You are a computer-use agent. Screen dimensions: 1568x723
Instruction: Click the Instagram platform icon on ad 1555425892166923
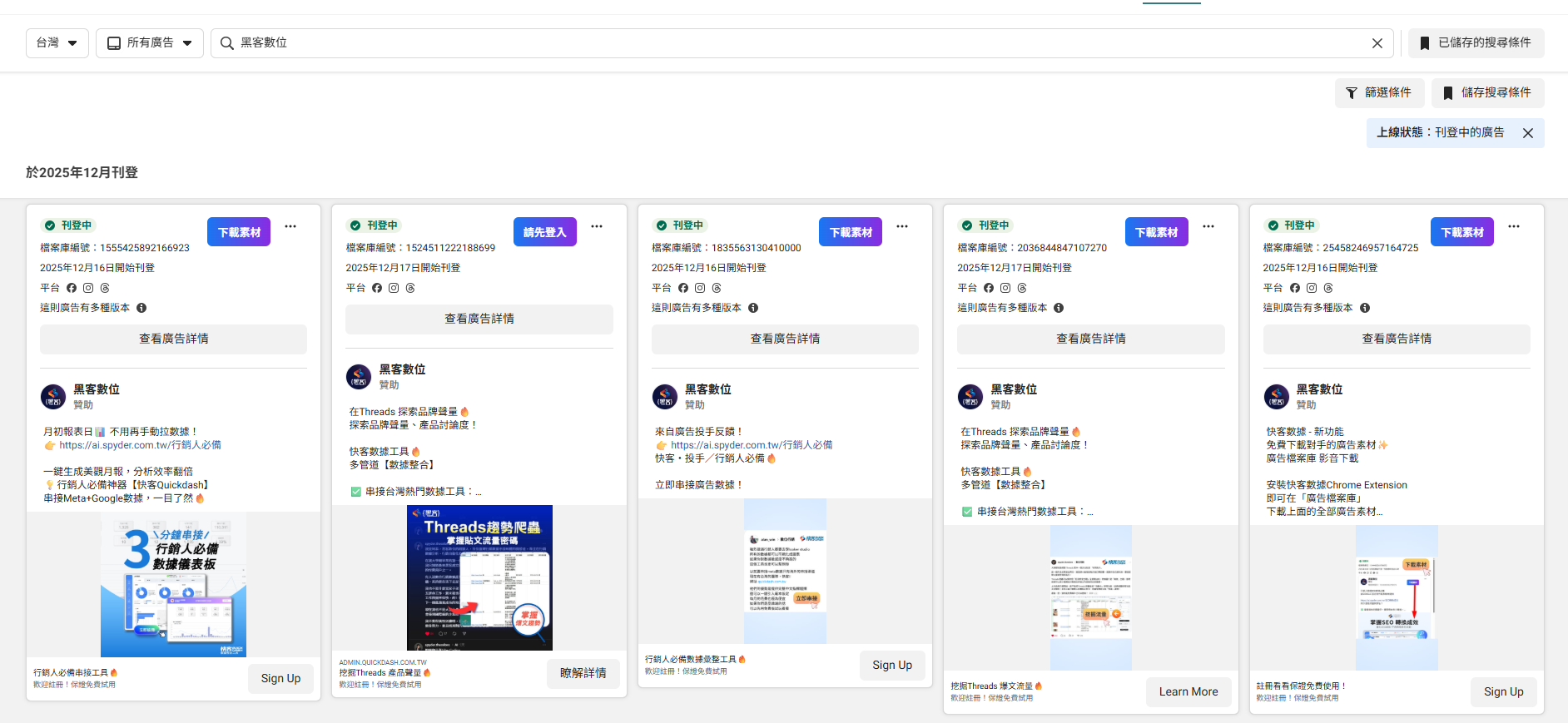pyautogui.click(x=88, y=288)
